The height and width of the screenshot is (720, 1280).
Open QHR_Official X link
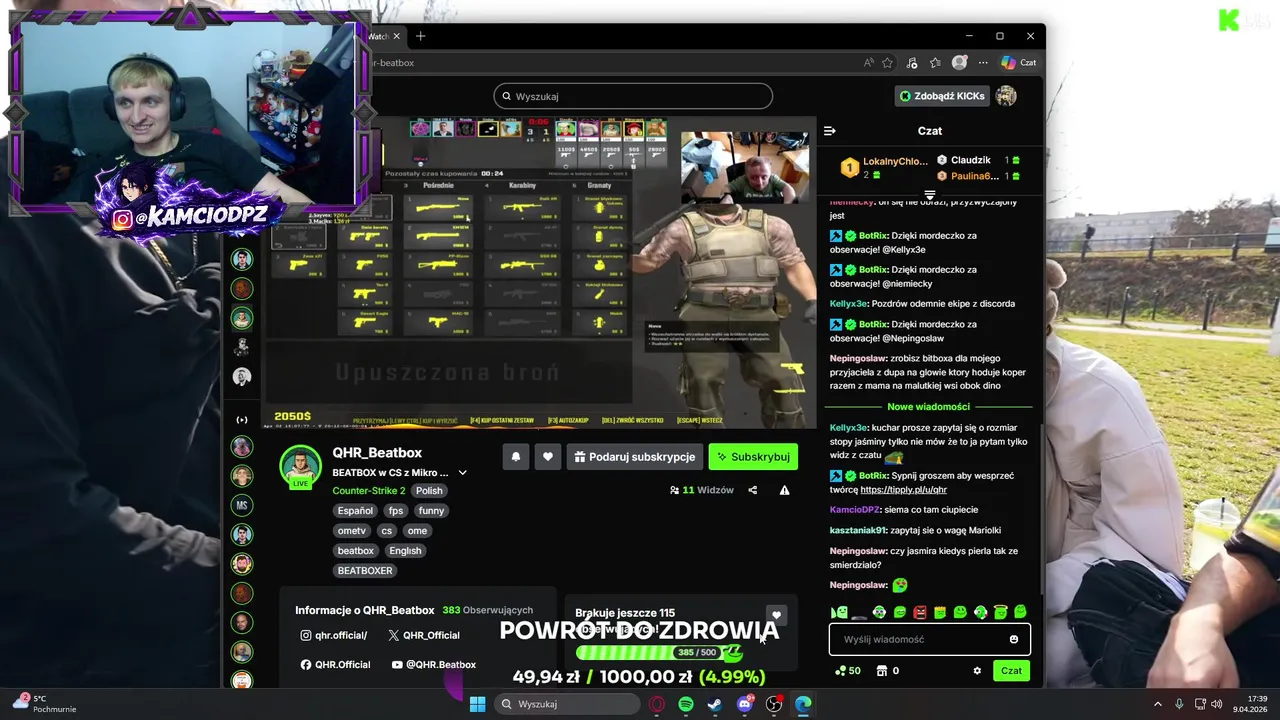pyautogui.click(x=424, y=635)
